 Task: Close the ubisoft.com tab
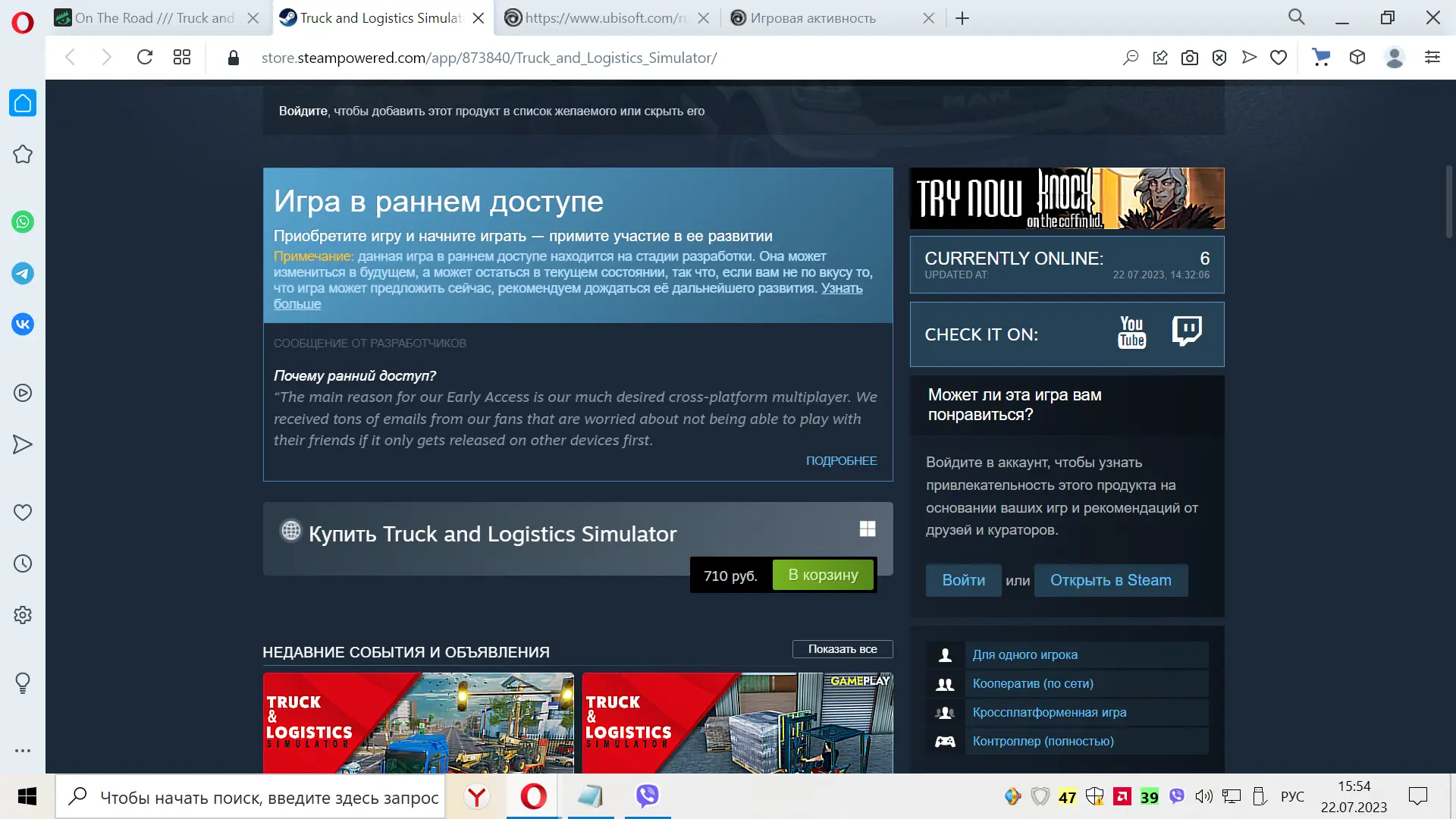[x=704, y=18]
